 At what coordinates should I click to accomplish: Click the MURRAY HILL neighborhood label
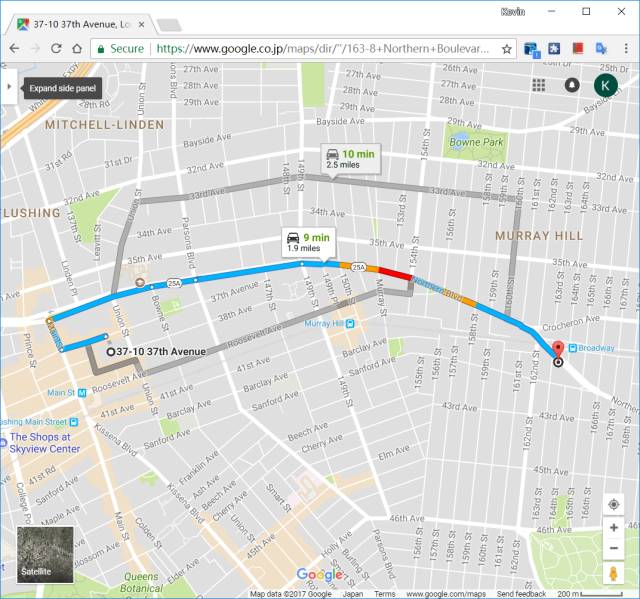(539, 236)
